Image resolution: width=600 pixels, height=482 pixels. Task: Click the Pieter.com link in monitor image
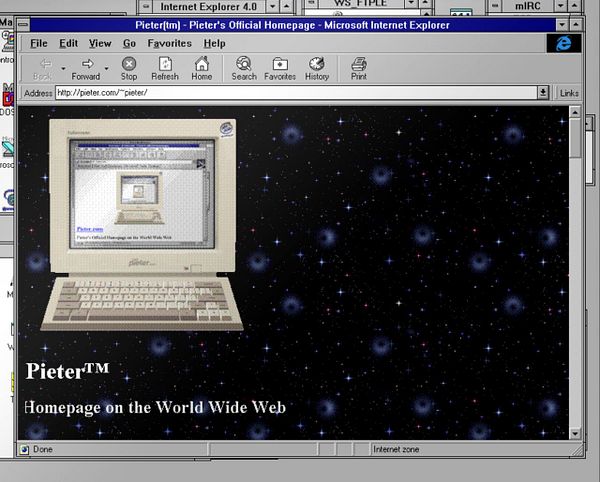pyautogui.click(x=90, y=229)
